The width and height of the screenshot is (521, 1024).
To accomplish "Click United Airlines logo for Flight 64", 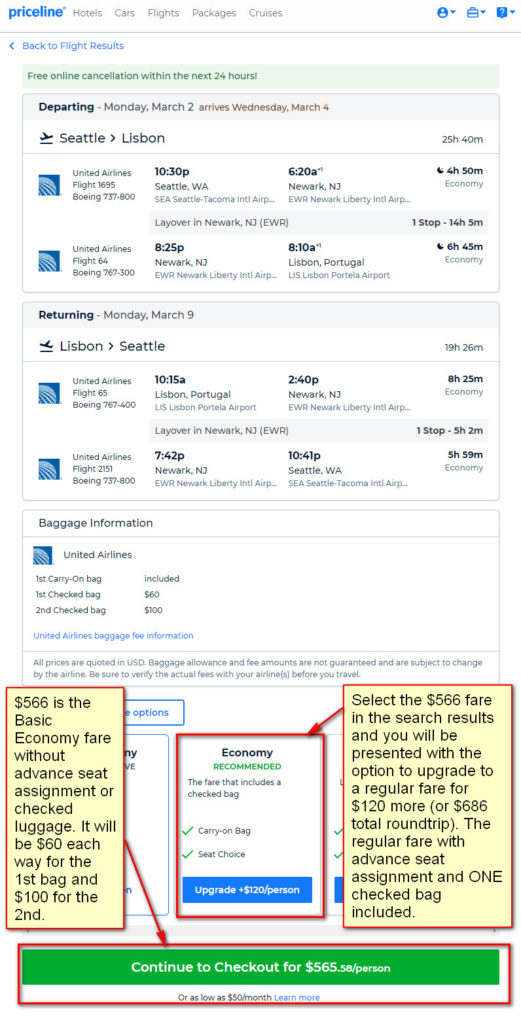I will (x=50, y=261).
